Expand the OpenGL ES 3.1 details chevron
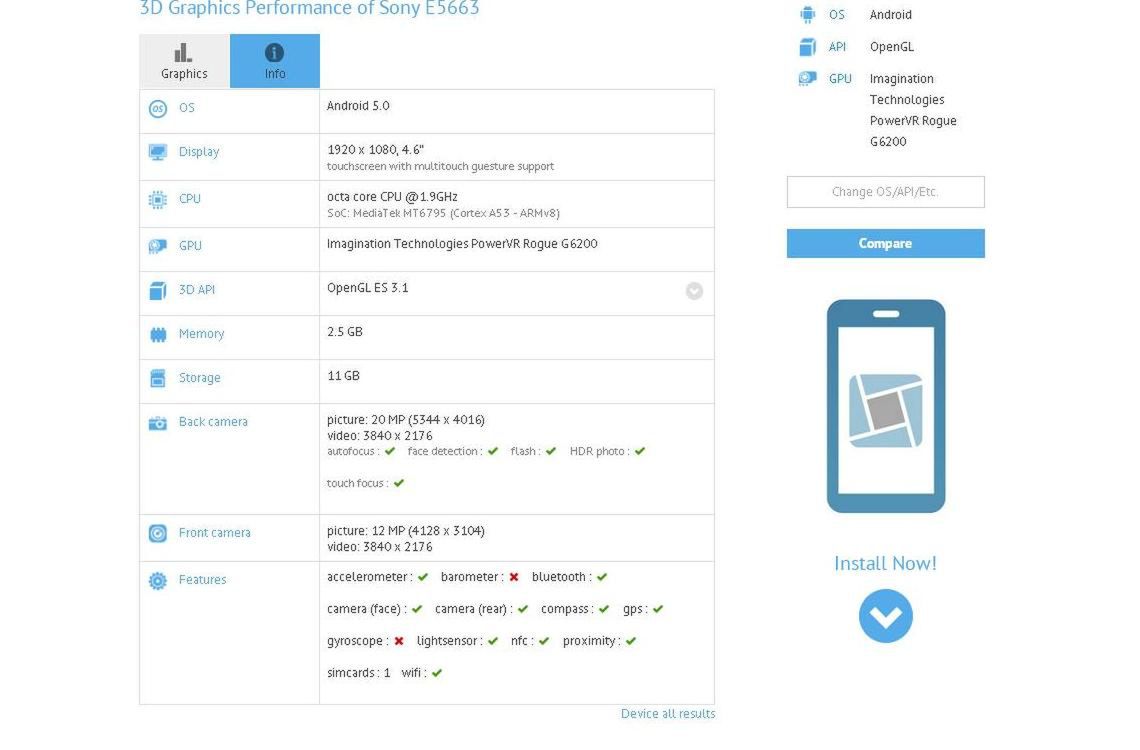 click(694, 291)
